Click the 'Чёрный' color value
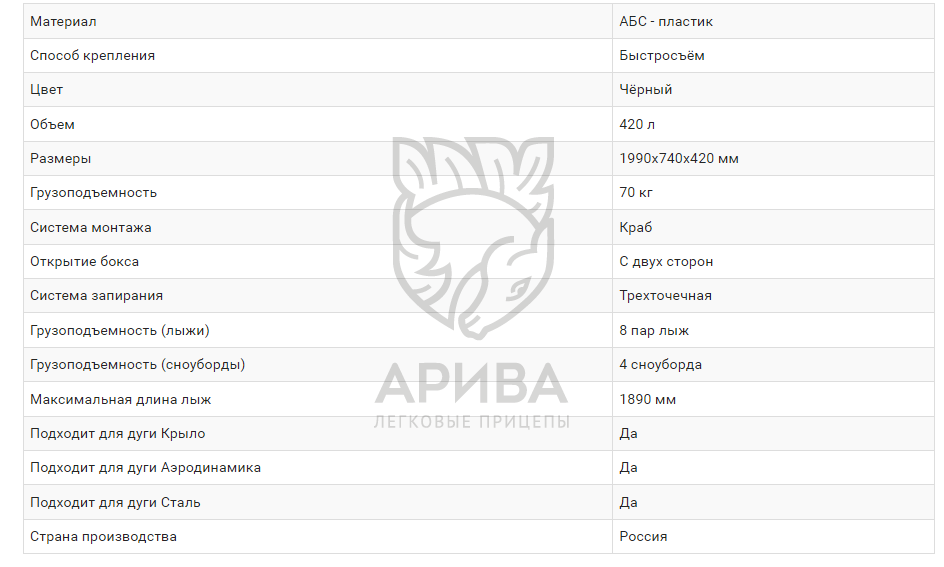Viewport: 944px width, 567px height. 646,90
